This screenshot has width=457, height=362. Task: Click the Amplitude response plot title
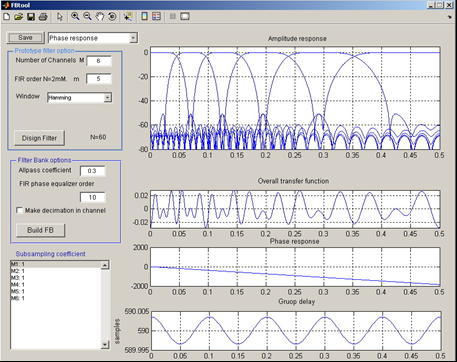click(297, 39)
